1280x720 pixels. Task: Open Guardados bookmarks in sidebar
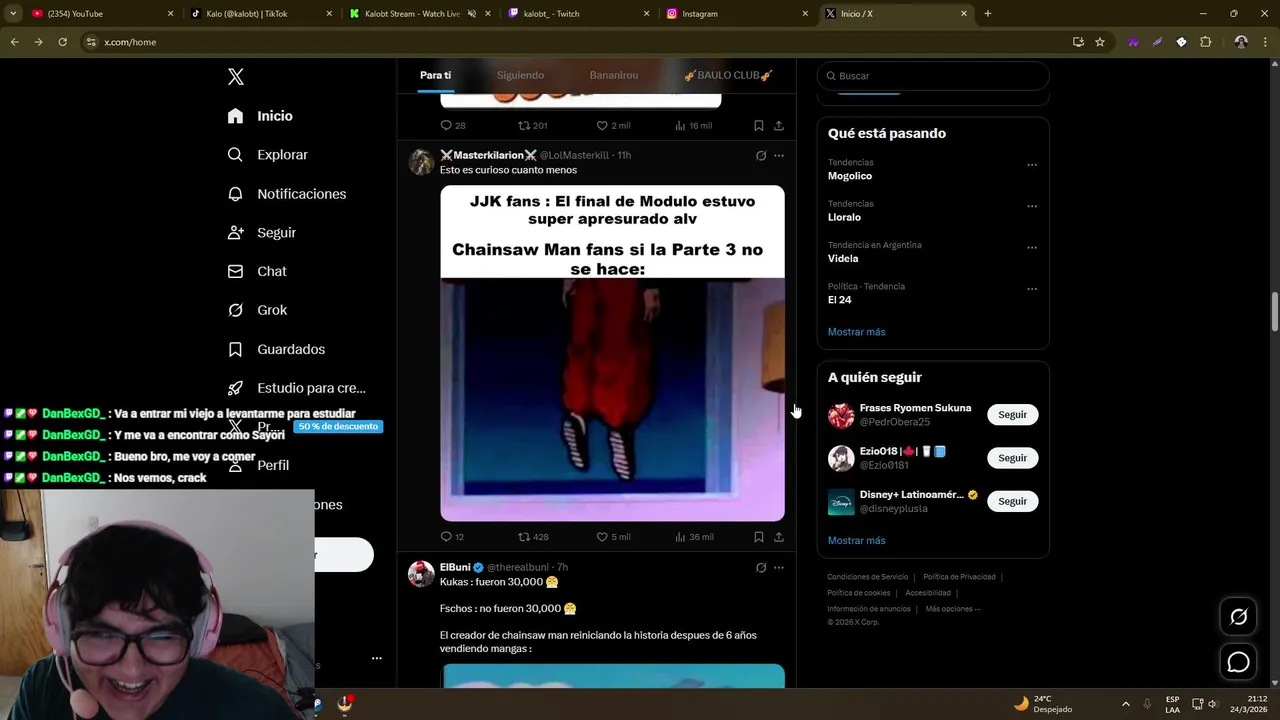(276, 349)
